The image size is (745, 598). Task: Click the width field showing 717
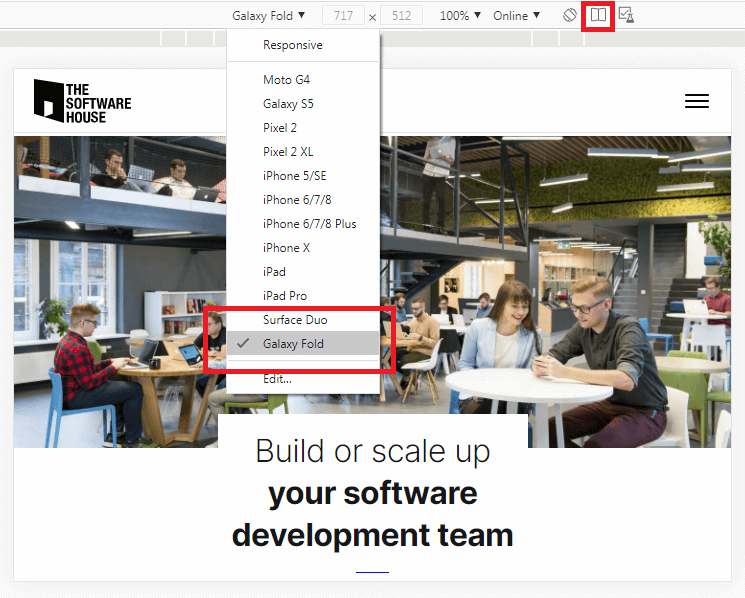click(x=343, y=16)
